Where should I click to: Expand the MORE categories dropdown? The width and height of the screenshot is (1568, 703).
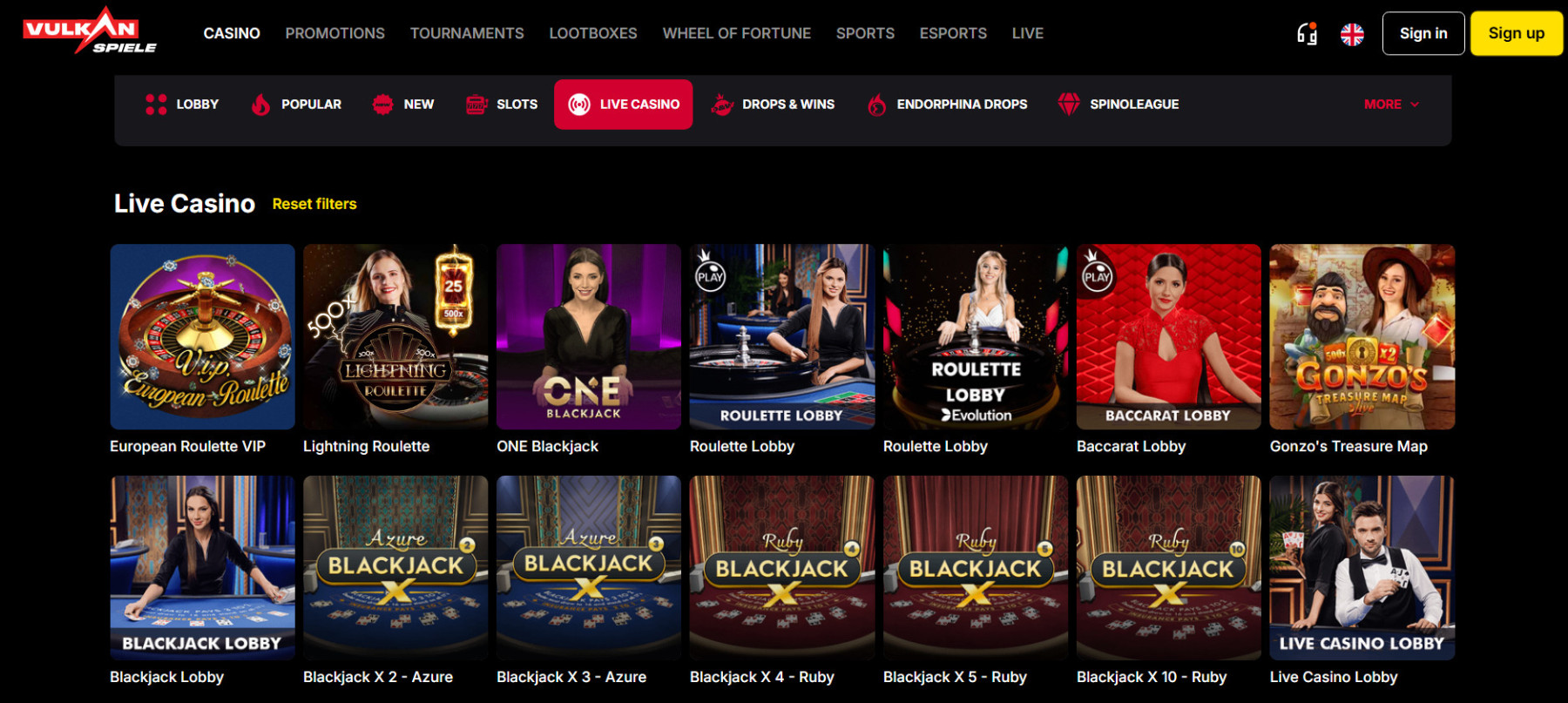pyautogui.click(x=1391, y=105)
